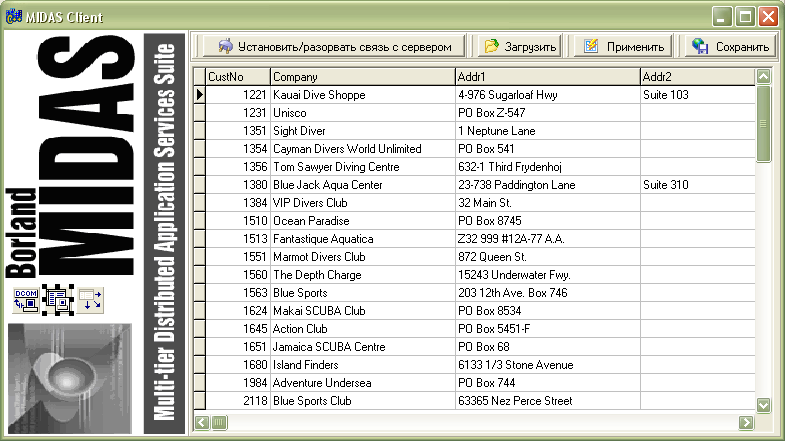This screenshot has width=785, height=441.
Task: Click the horizontal scrollbar right arrow
Action: click(746, 422)
